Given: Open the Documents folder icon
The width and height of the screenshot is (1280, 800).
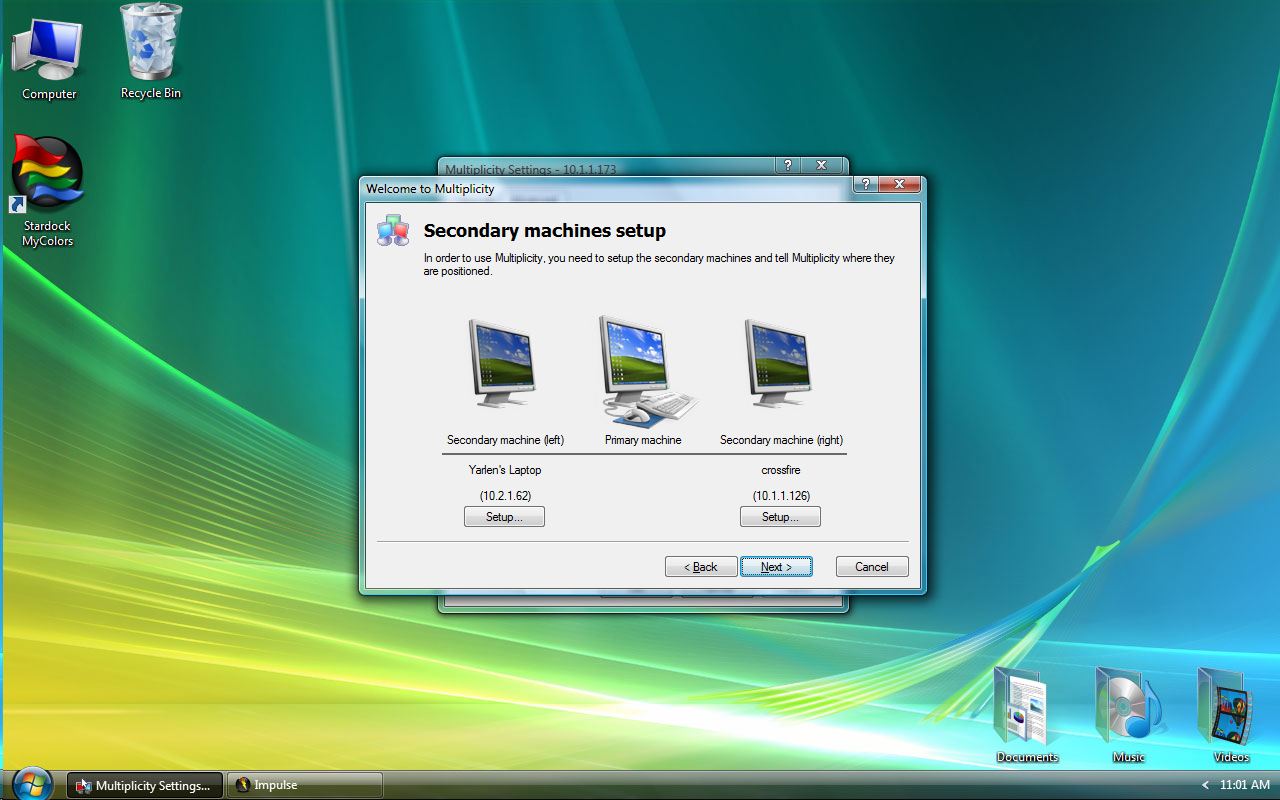Looking at the screenshot, I should [1026, 713].
